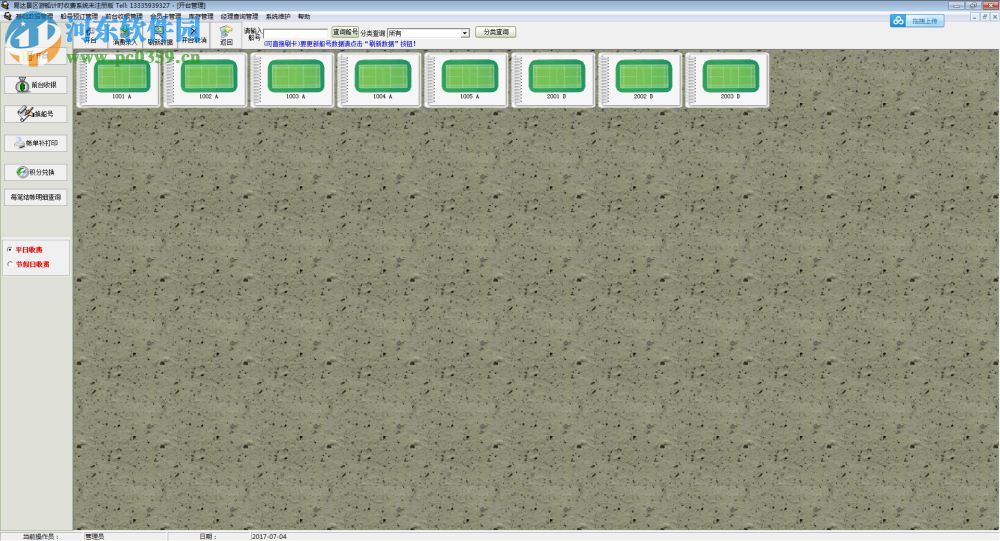This screenshot has height=541, width=1000.
Task: Choose boat card 1005 A
Action: pyautogui.click(x=466, y=79)
